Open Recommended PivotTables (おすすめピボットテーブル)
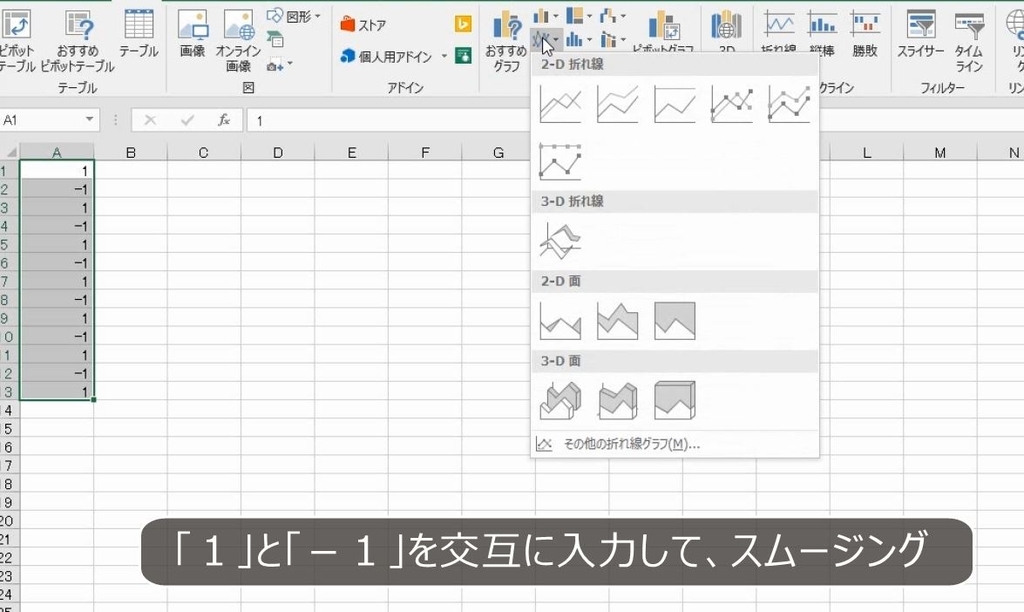This screenshot has width=1024, height=612. point(78,40)
